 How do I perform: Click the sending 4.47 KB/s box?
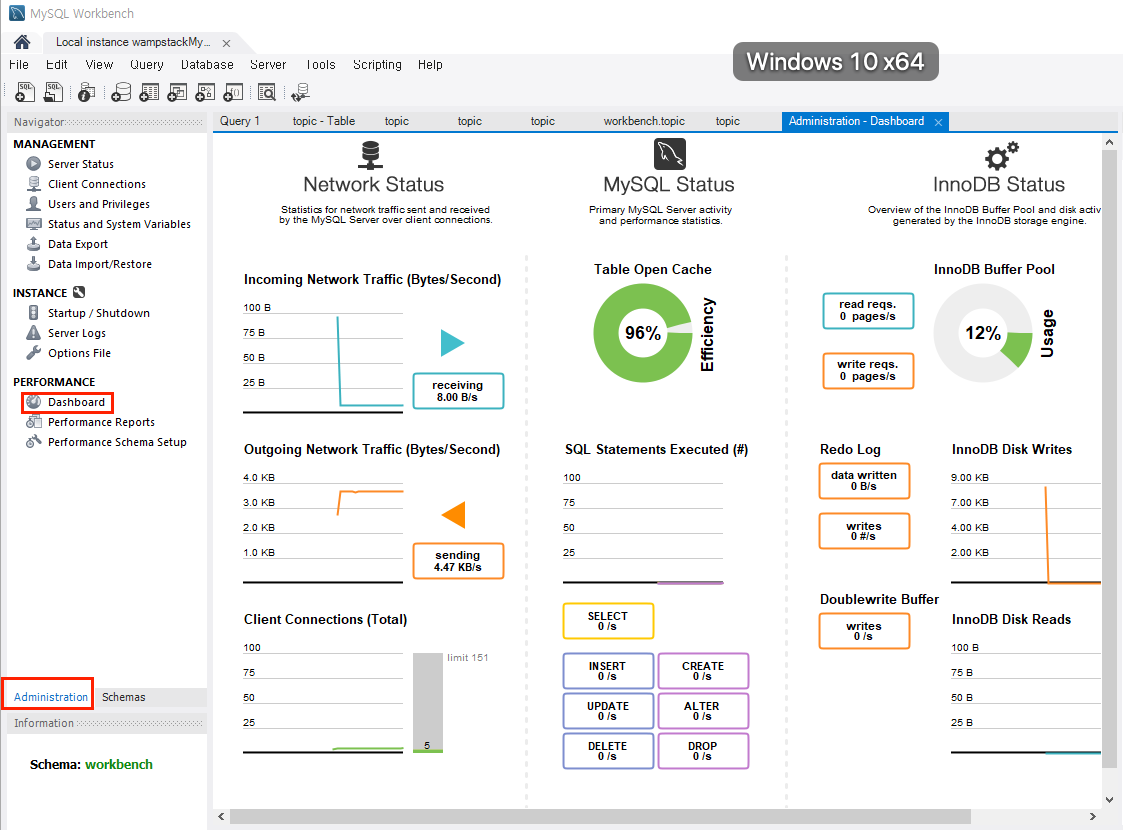click(x=458, y=561)
